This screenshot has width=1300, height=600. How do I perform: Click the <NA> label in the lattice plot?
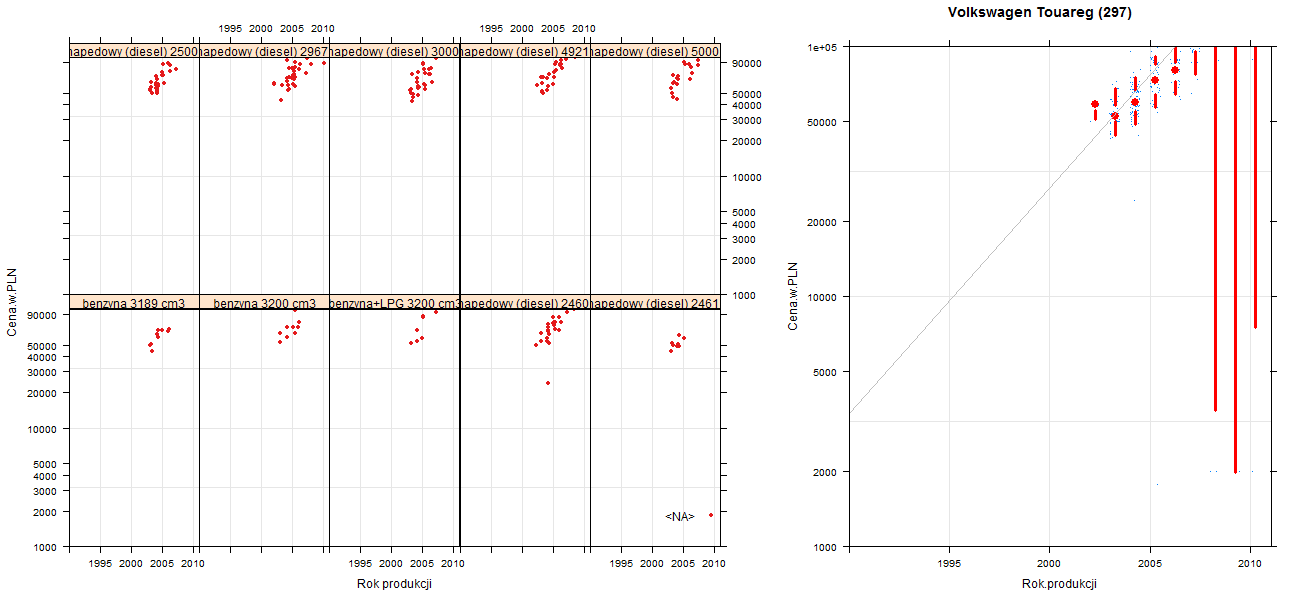pos(680,516)
